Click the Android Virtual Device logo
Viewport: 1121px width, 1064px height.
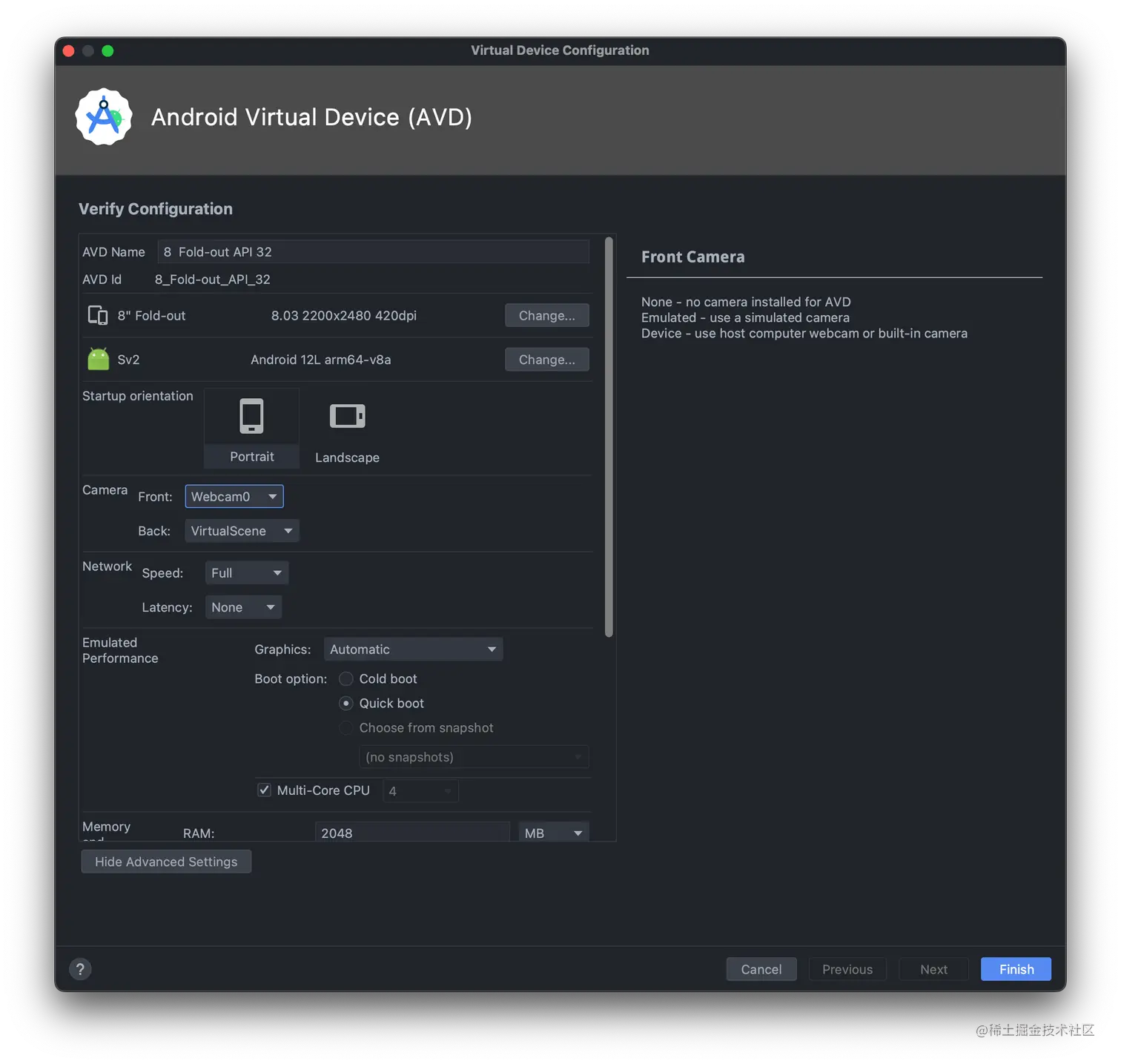103,116
